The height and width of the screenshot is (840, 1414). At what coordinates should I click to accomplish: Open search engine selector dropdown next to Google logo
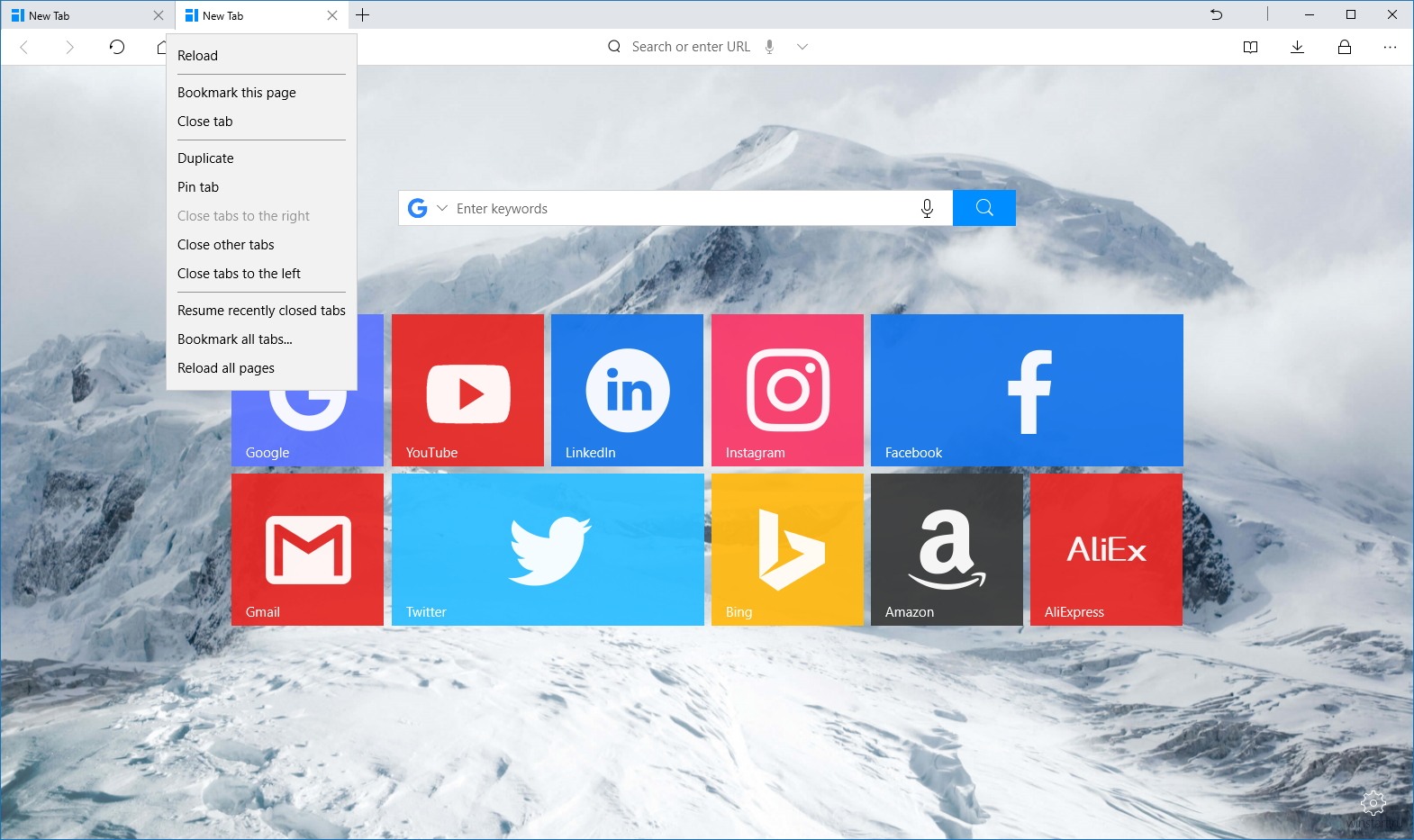click(442, 208)
